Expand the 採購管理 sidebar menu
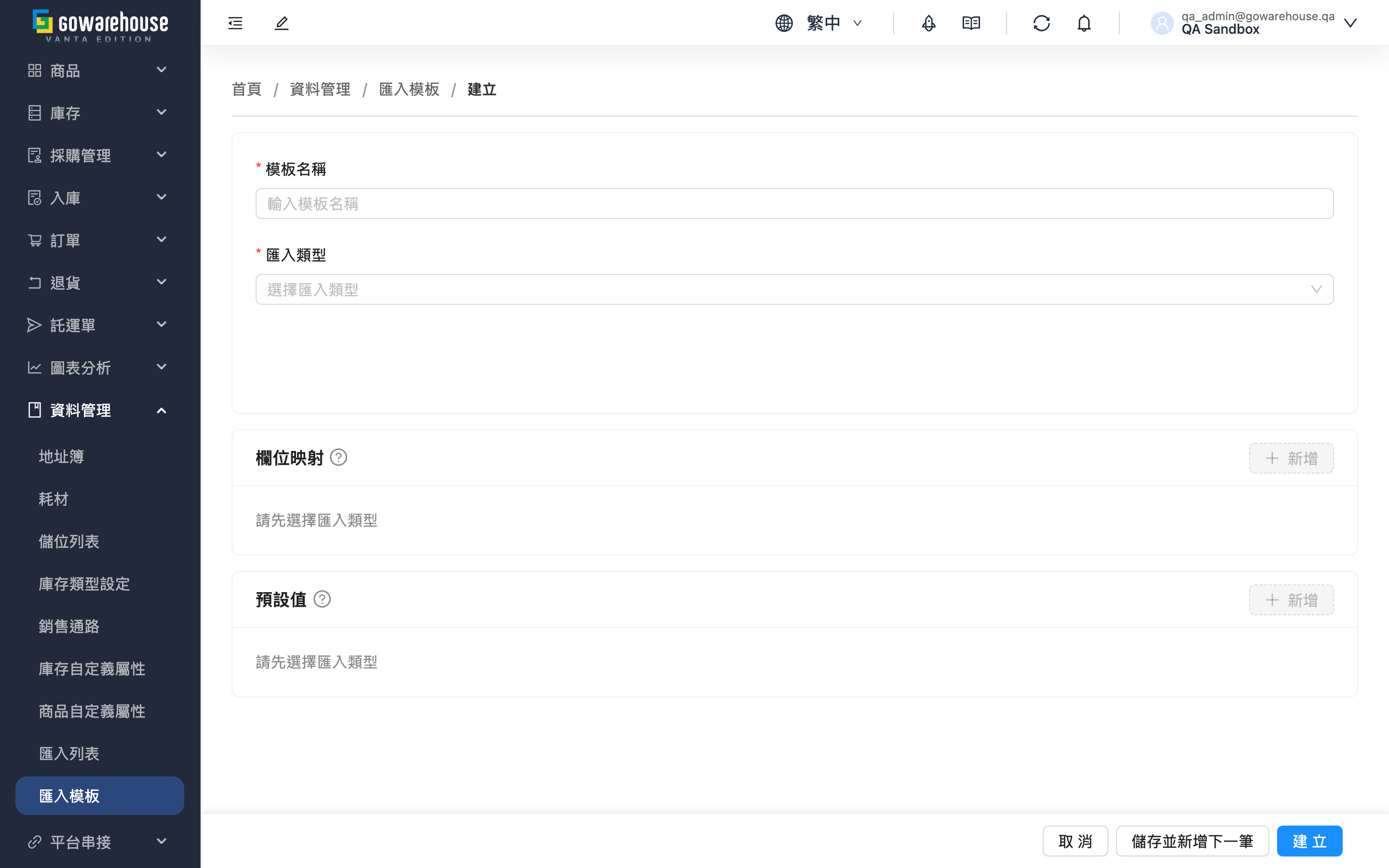 pos(162,155)
